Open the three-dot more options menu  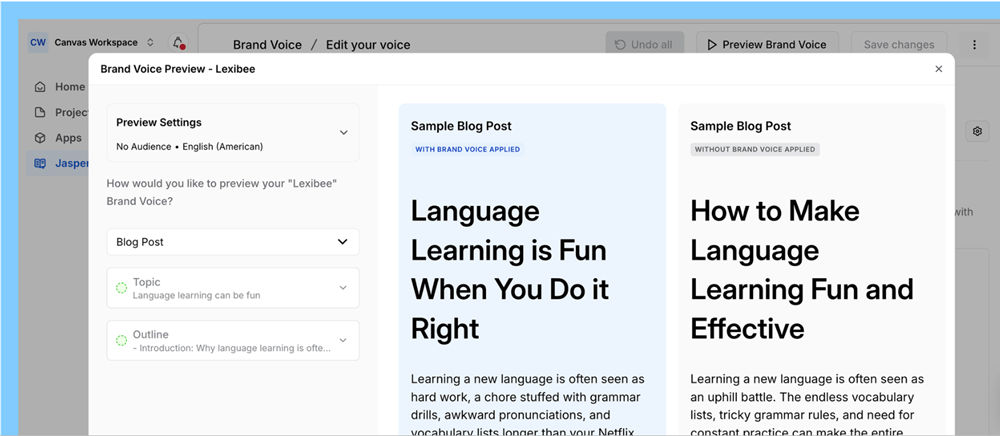(974, 45)
